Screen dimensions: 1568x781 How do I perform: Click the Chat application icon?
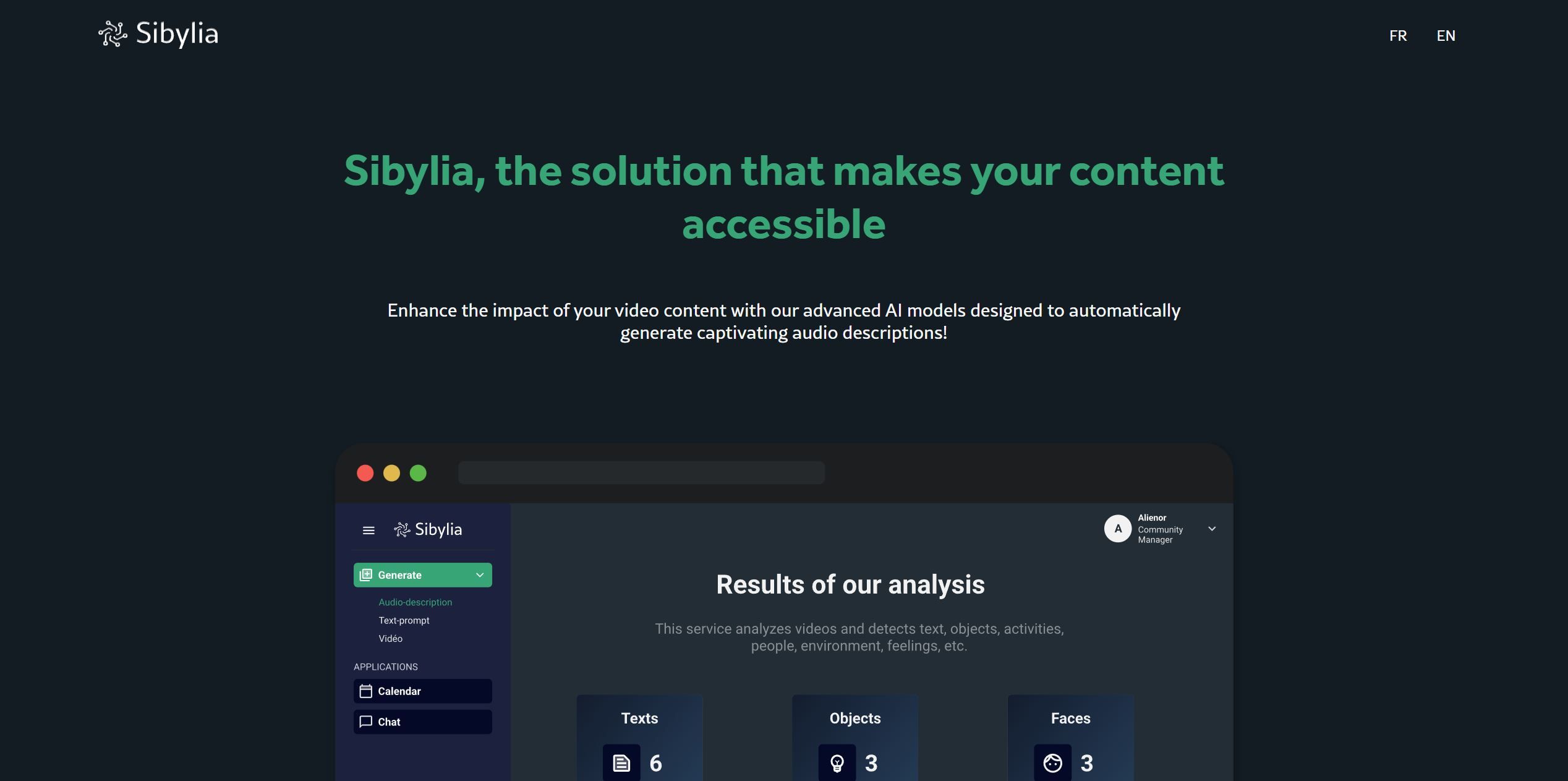click(x=366, y=721)
